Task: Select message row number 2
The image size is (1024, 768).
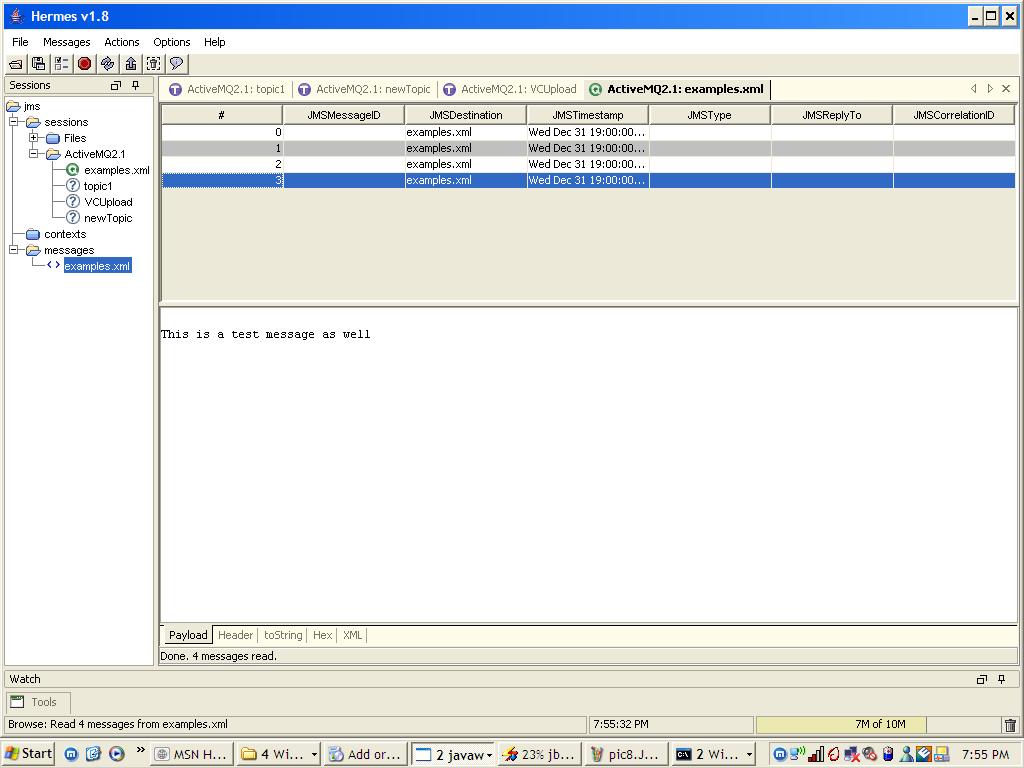Action: click(x=588, y=164)
